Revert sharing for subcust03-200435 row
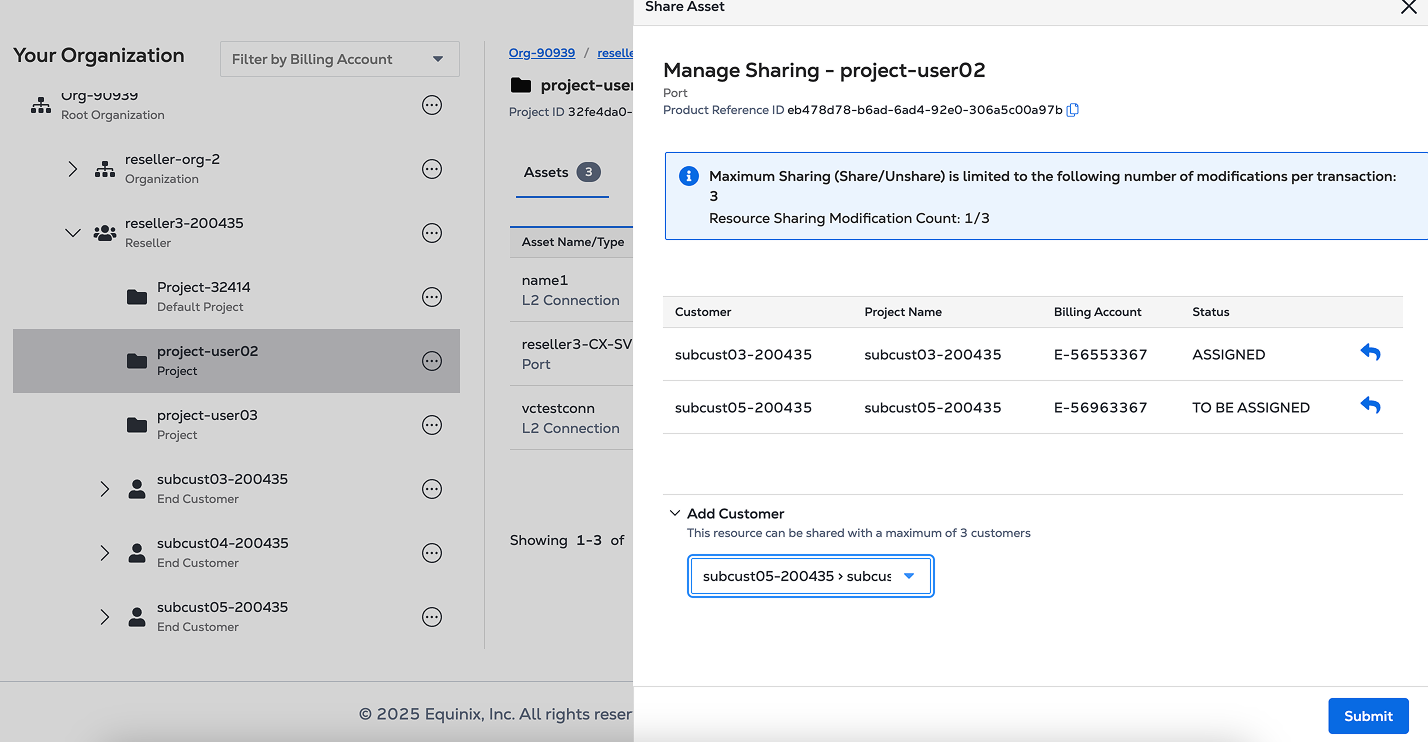This screenshot has width=1428, height=742. (x=1370, y=353)
